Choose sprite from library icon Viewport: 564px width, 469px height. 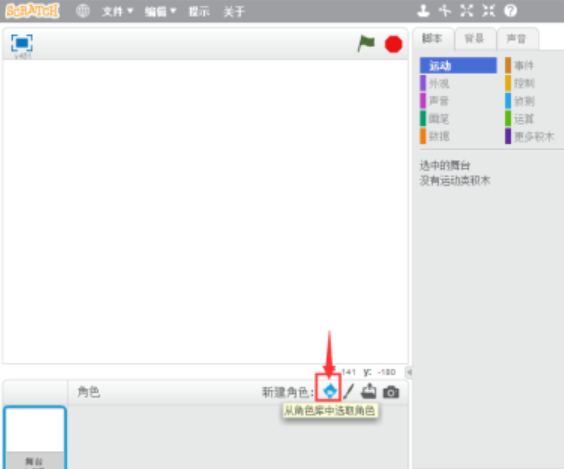coord(329,391)
